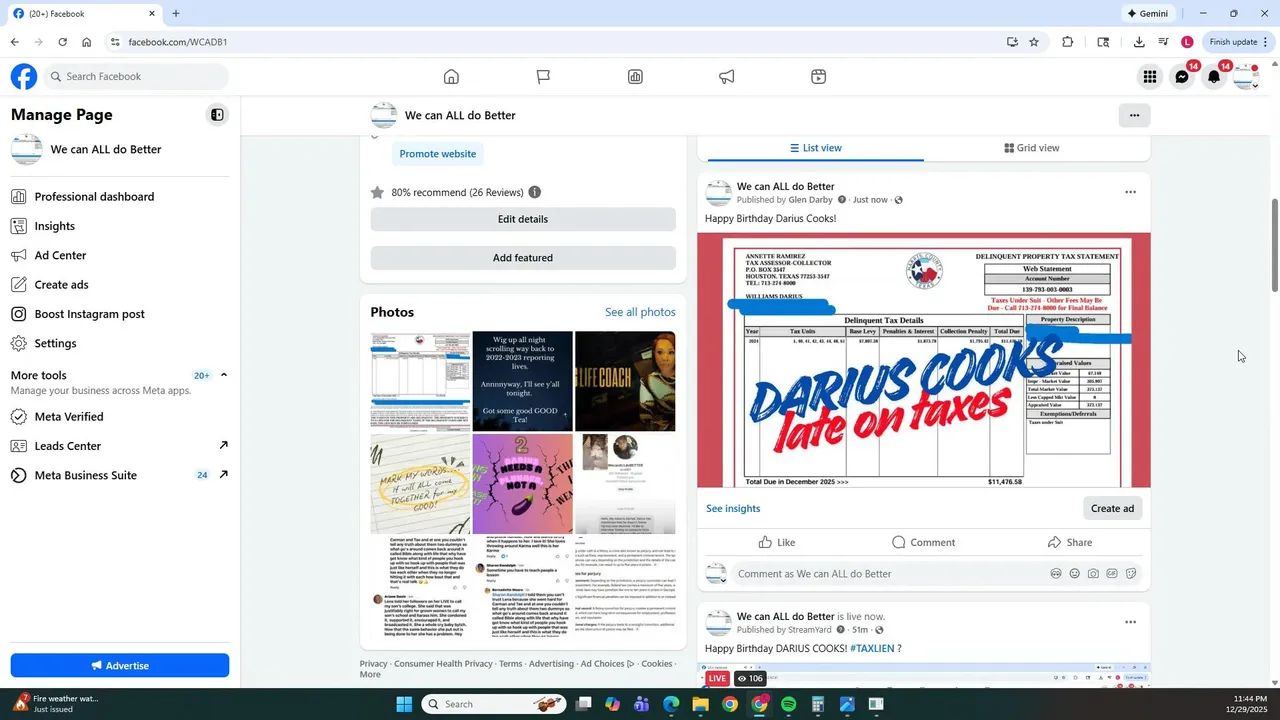The width and height of the screenshot is (1280, 720).
Task: Open See all photos link
Action: pos(640,312)
